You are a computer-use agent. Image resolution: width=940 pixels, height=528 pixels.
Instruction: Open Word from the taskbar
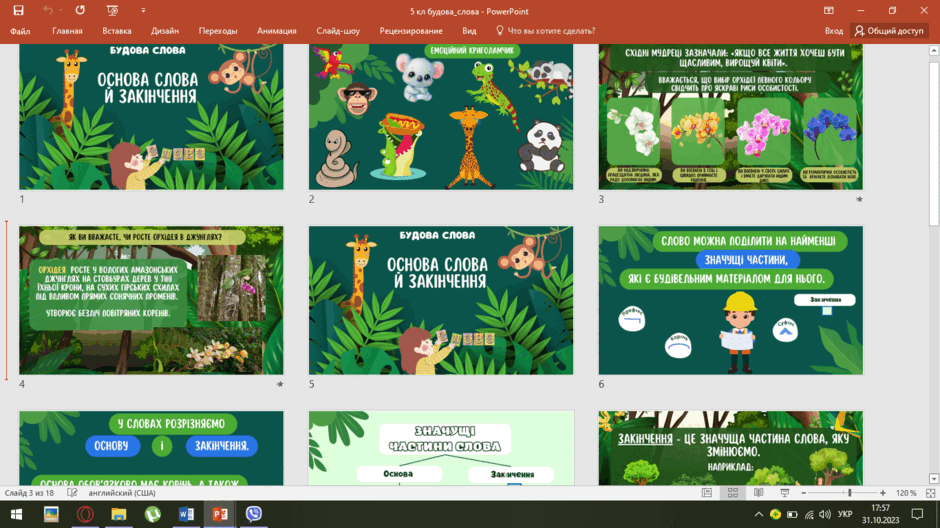coord(186,514)
